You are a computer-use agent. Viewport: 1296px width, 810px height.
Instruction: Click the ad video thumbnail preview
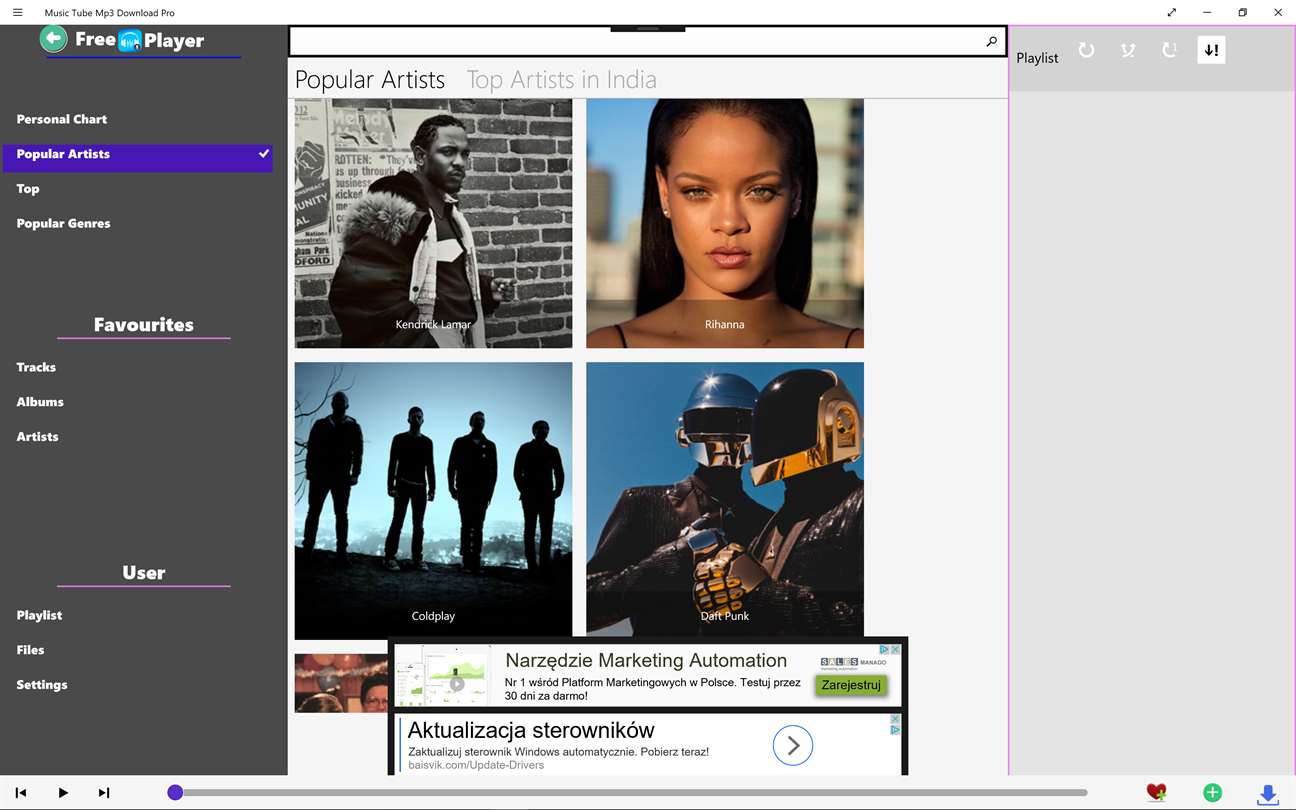coord(443,676)
